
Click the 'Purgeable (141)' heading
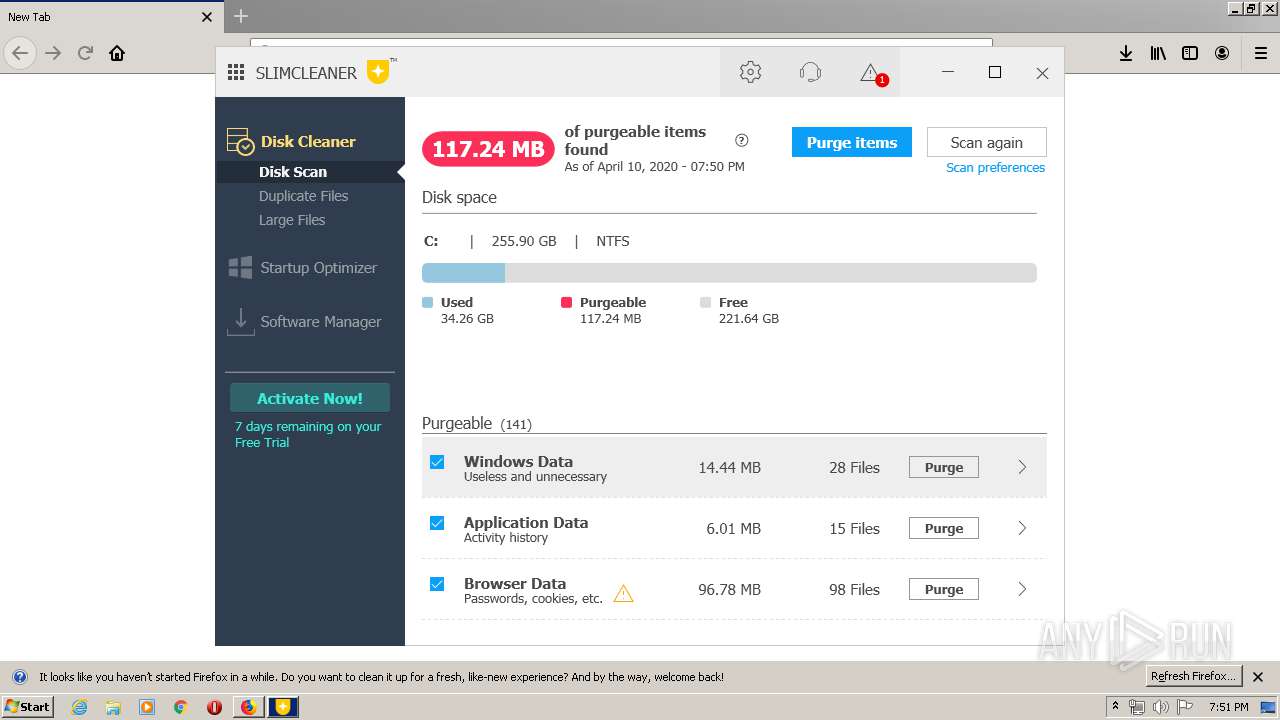tap(477, 423)
